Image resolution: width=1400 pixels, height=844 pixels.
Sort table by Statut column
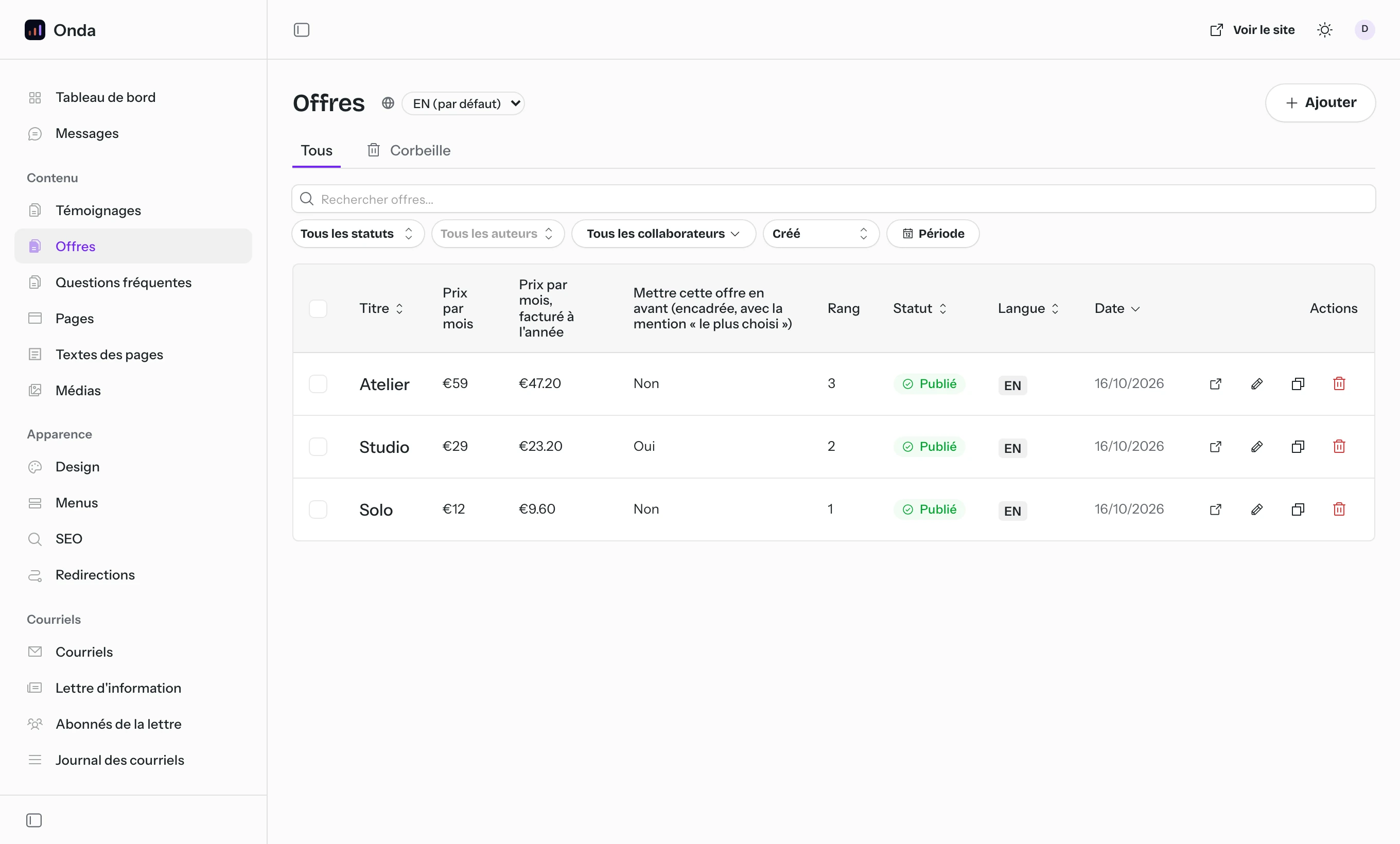(x=919, y=308)
